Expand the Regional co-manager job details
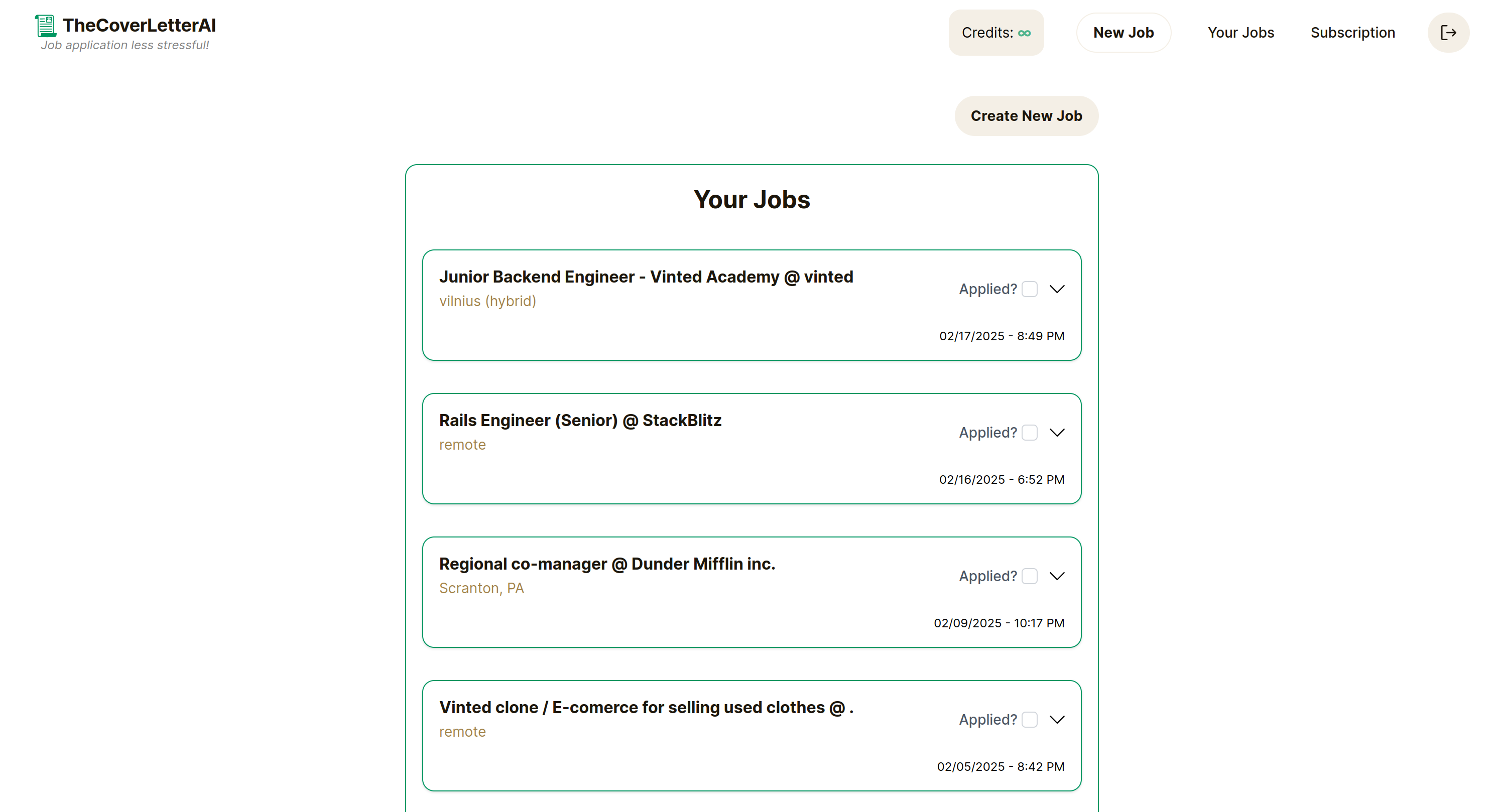Screen dimensions: 1496x812 [x=1057, y=576]
